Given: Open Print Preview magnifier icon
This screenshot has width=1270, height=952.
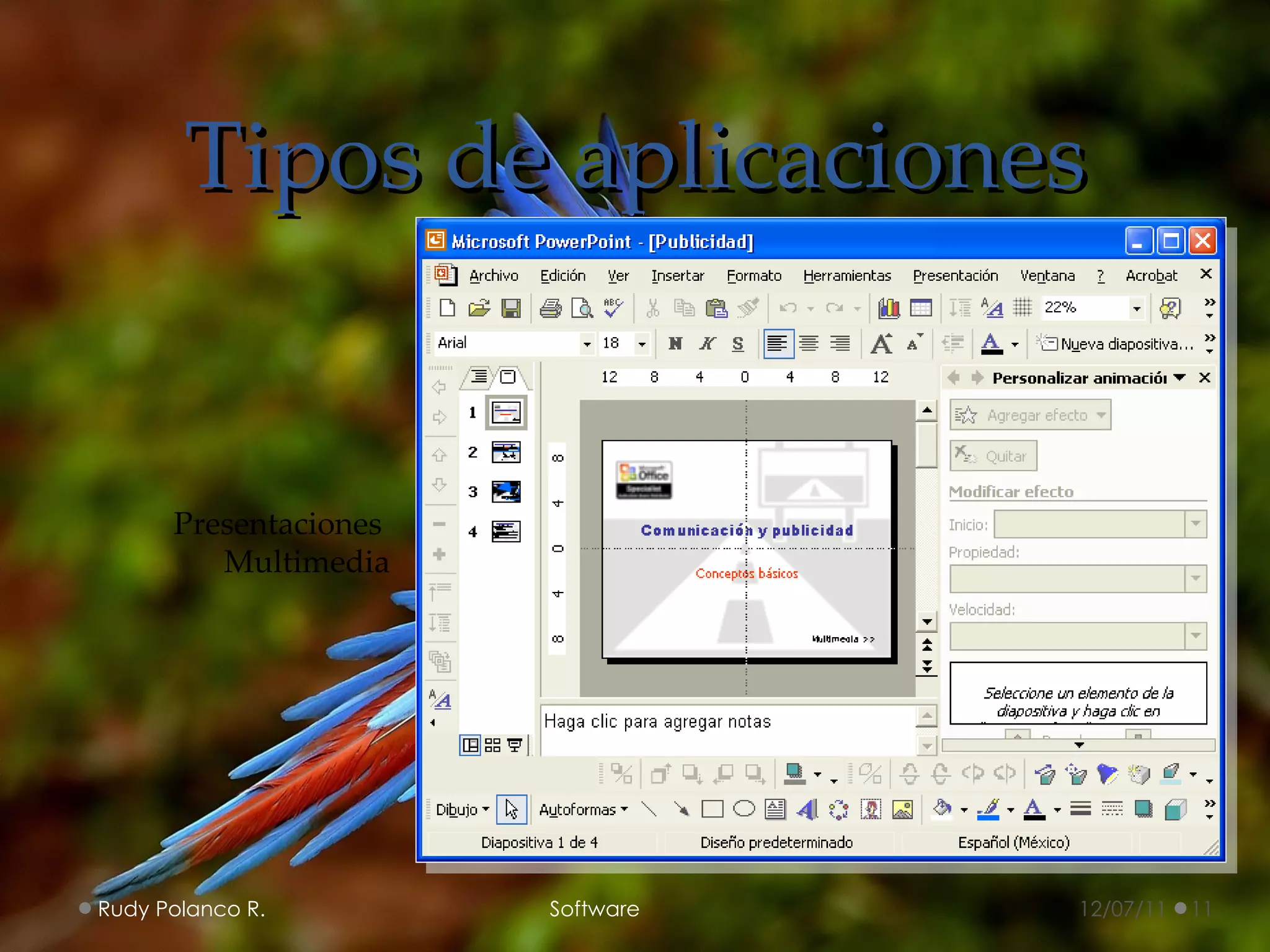Looking at the screenshot, I should pos(582,307).
